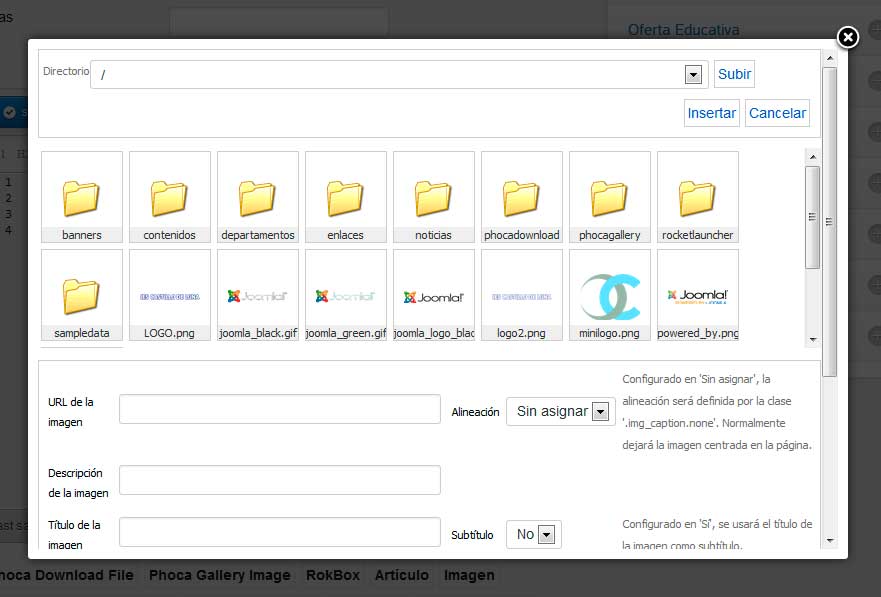Open the banners folder
This screenshot has height=597, width=881.
[82, 198]
